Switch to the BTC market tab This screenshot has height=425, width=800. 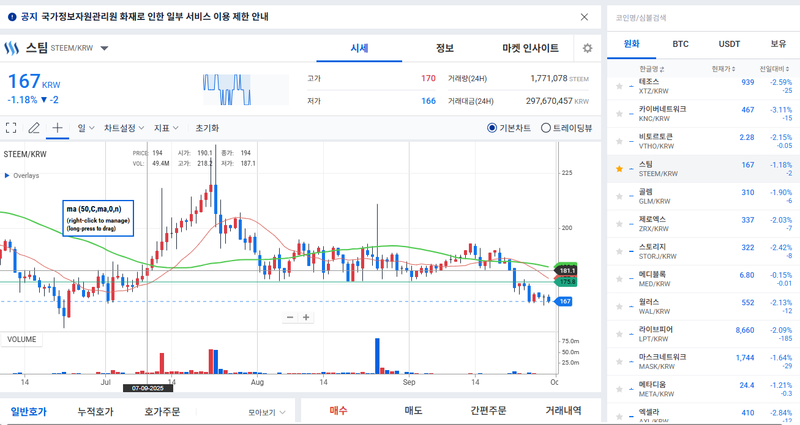tap(681, 44)
